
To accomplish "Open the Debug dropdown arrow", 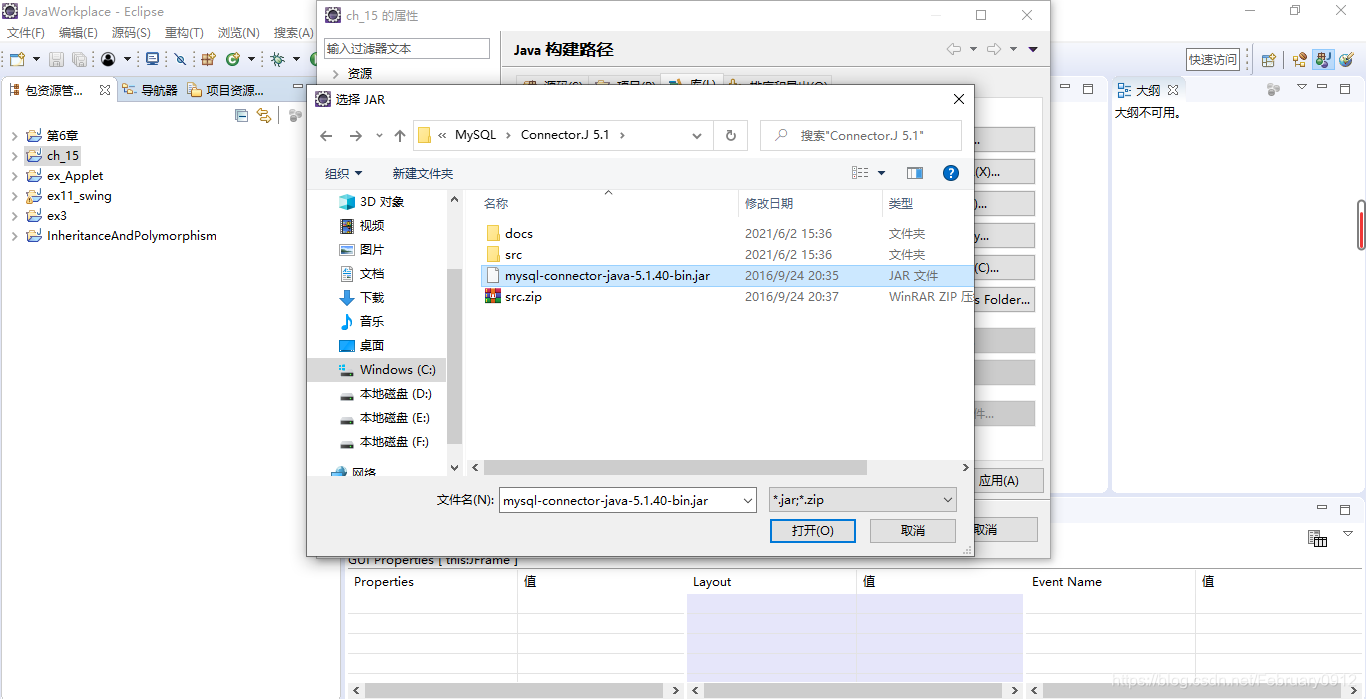I will [x=296, y=60].
